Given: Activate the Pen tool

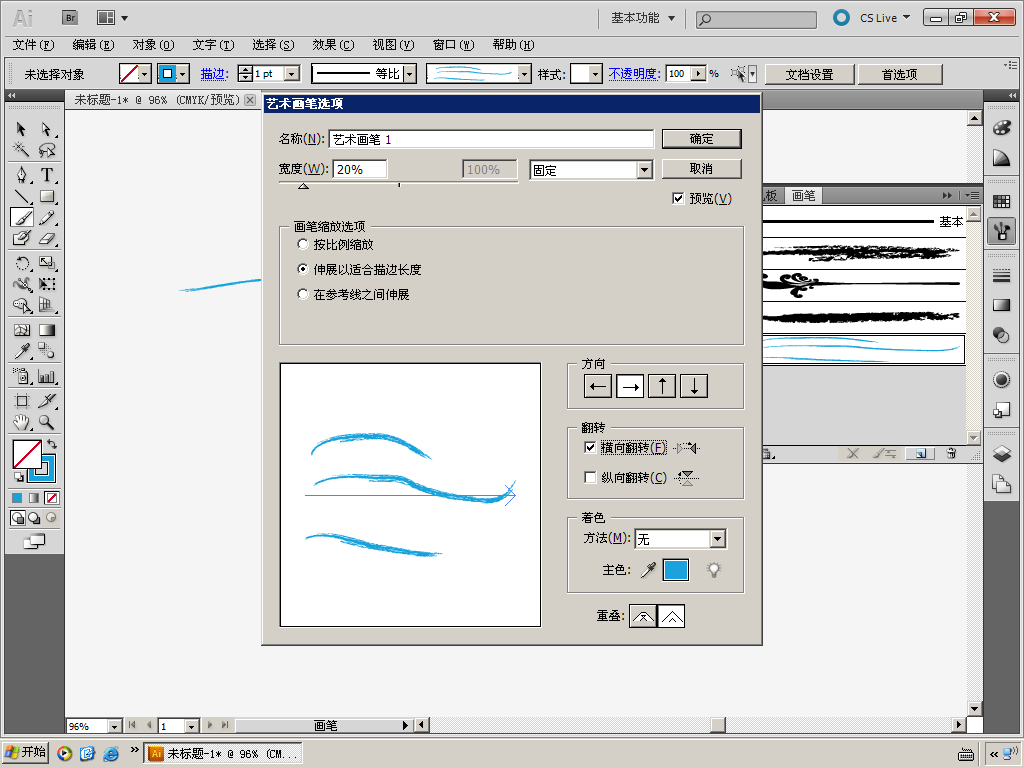Looking at the screenshot, I should coord(21,174).
